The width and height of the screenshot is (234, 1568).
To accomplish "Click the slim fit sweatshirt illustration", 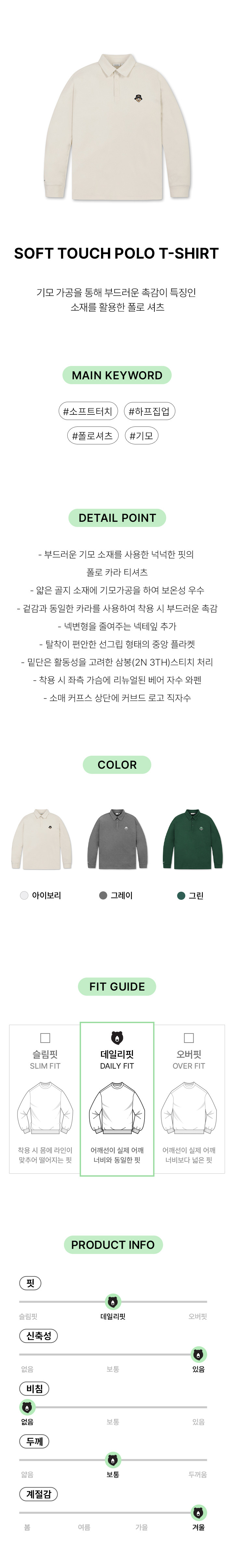I will point(45,1108).
